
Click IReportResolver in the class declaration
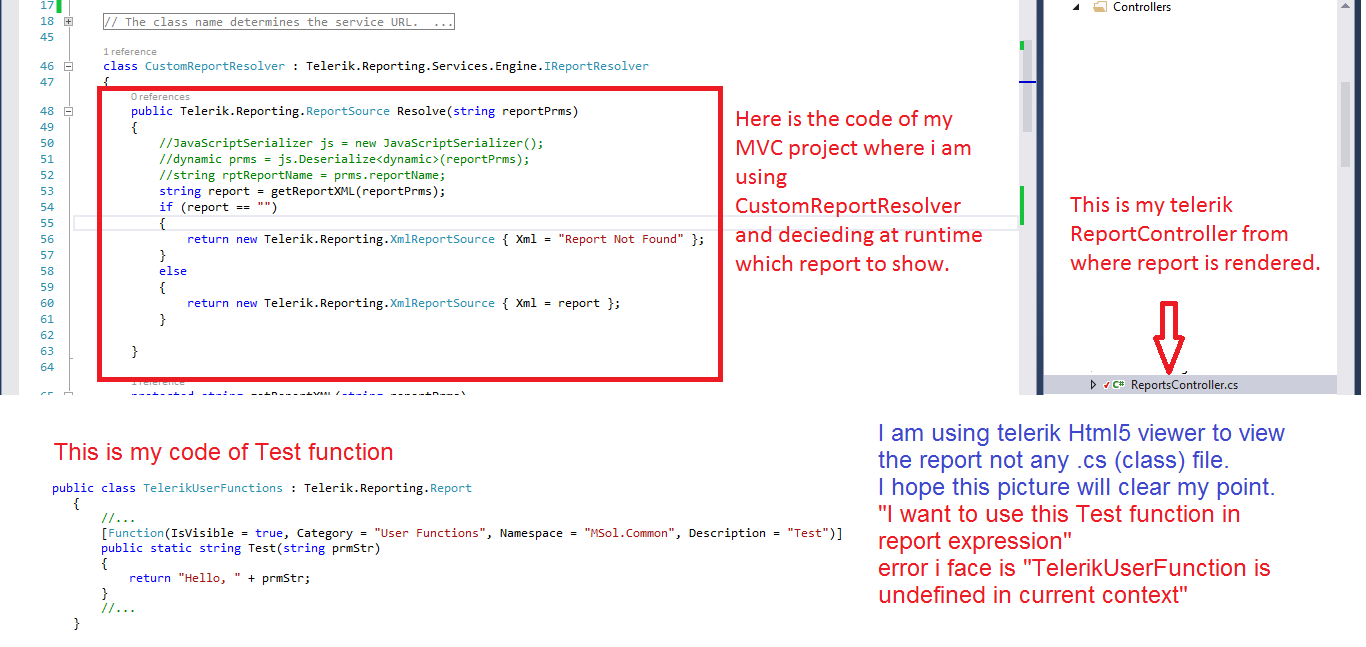click(596, 66)
